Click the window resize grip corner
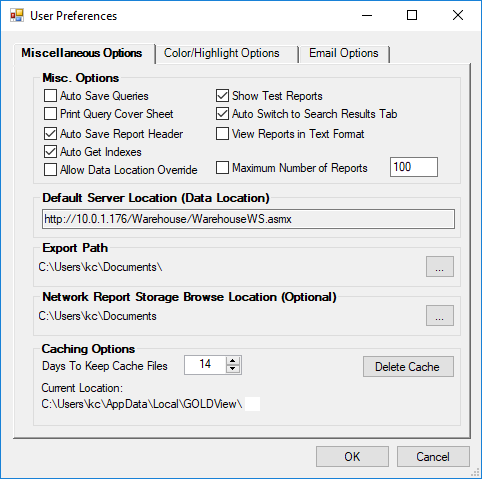 [x=475, y=473]
